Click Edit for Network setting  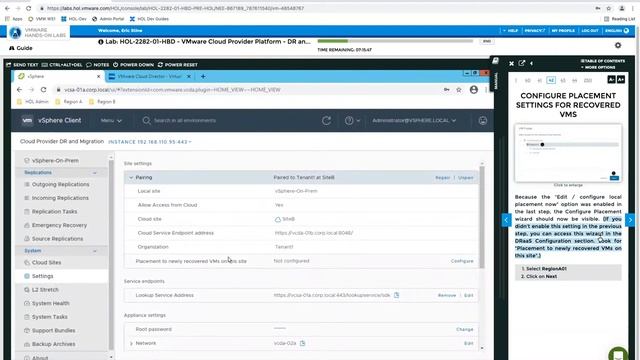coord(469,343)
